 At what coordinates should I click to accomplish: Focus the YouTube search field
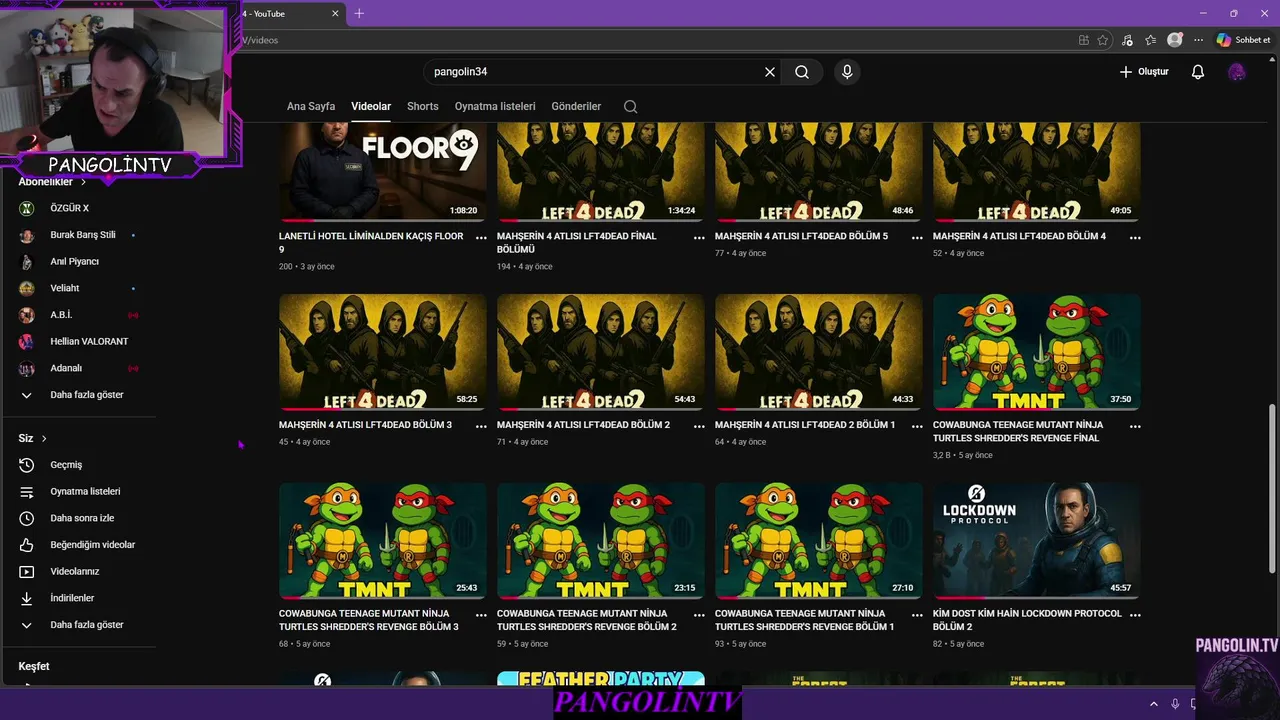pos(594,72)
